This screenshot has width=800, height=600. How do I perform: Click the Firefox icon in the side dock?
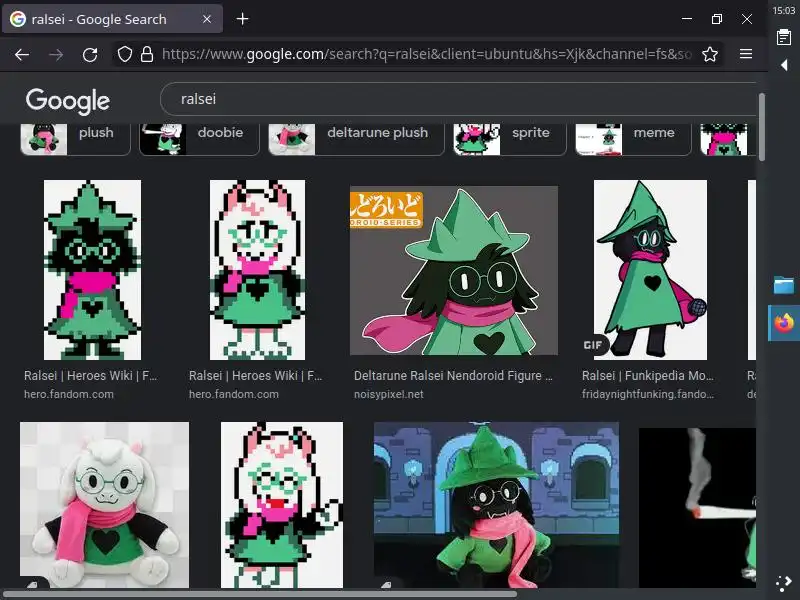[784, 323]
